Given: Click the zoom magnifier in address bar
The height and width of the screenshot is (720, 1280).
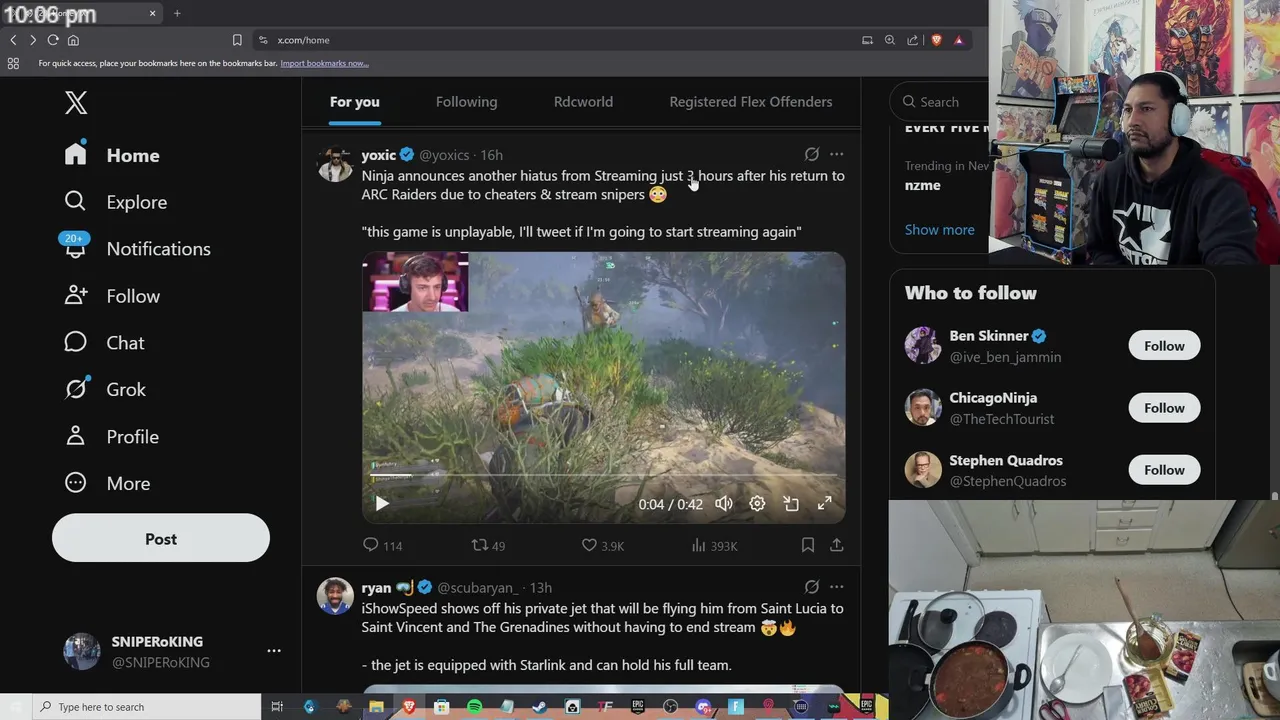Looking at the screenshot, I should (889, 40).
